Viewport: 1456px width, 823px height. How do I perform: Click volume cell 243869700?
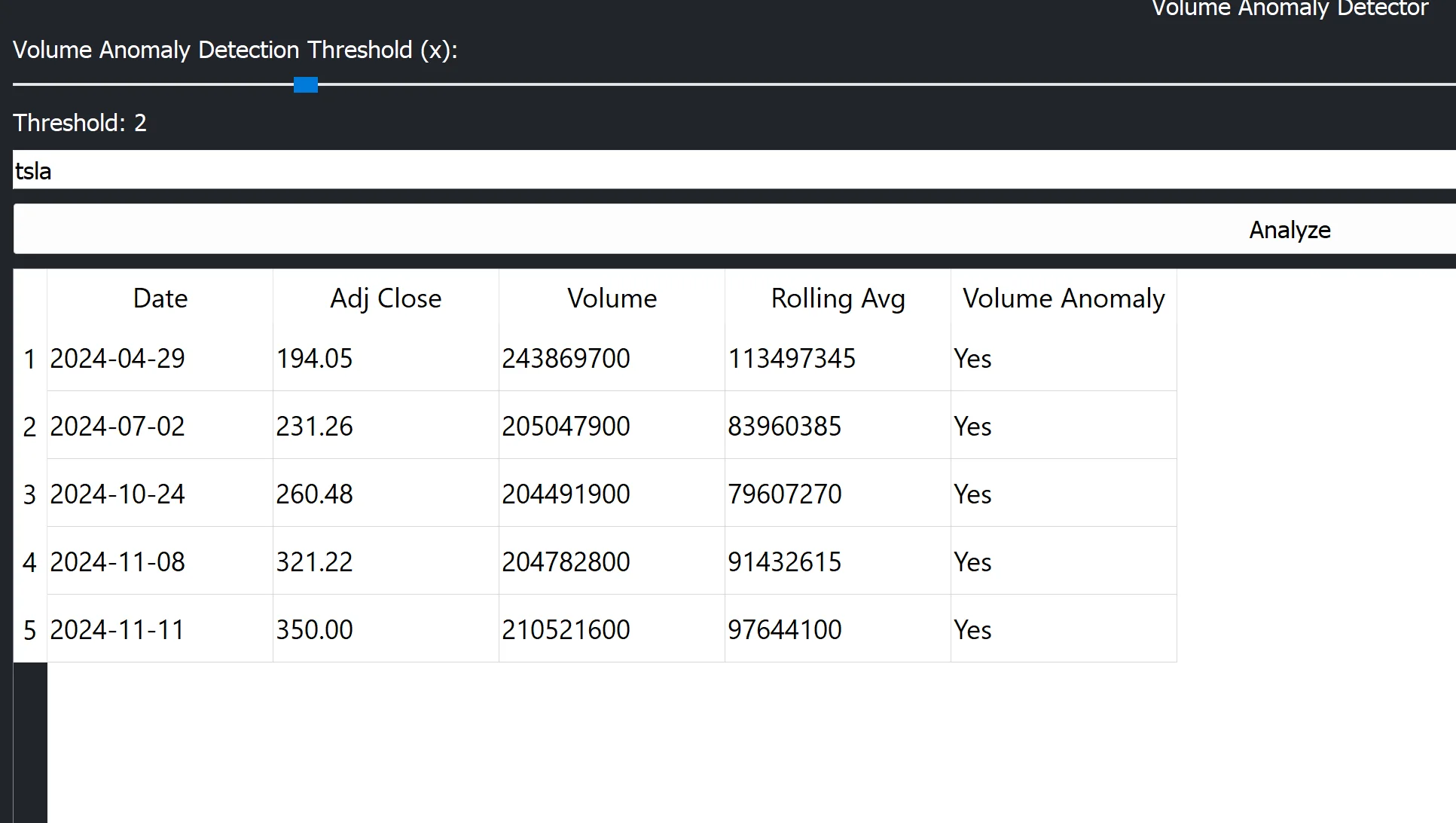point(566,358)
